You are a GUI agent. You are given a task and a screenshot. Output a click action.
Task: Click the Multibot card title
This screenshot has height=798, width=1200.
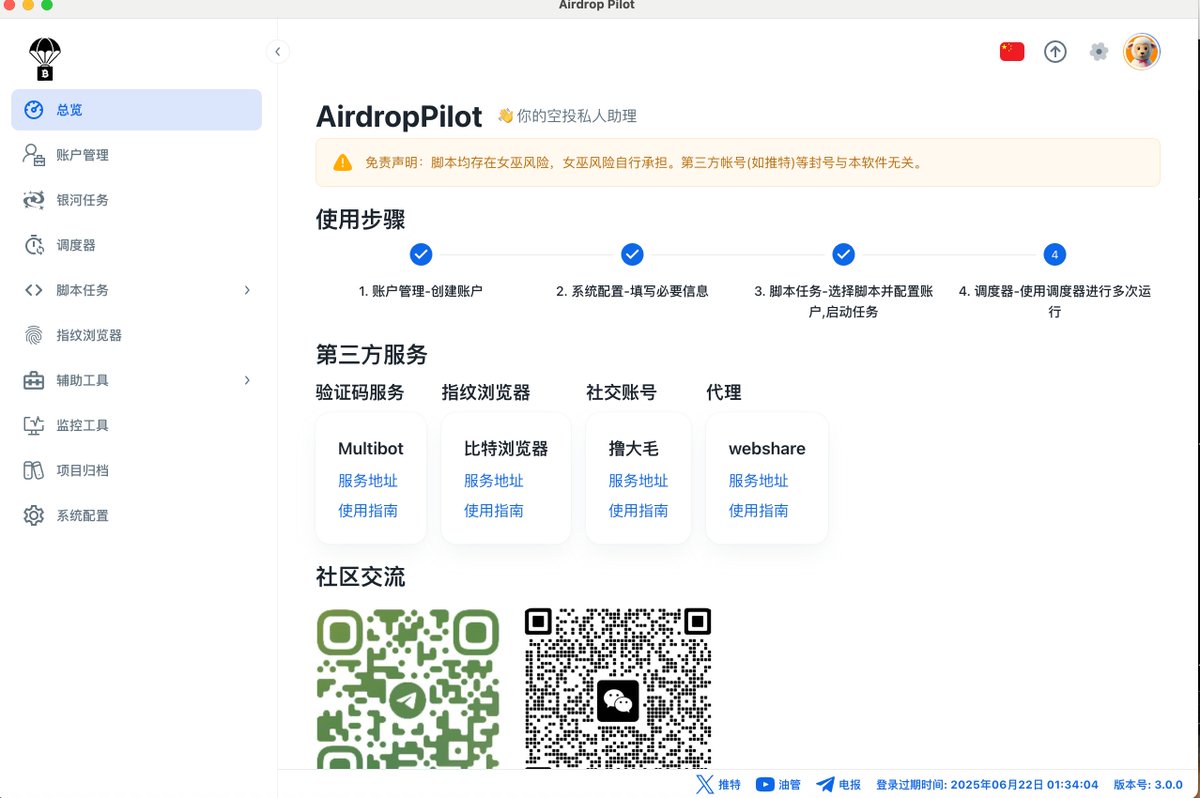[x=371, y=449]
